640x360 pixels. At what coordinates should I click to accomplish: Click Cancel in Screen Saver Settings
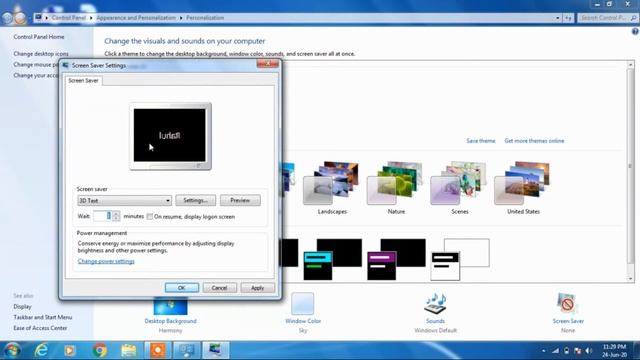pyautogui.click(x=219, y=288)
